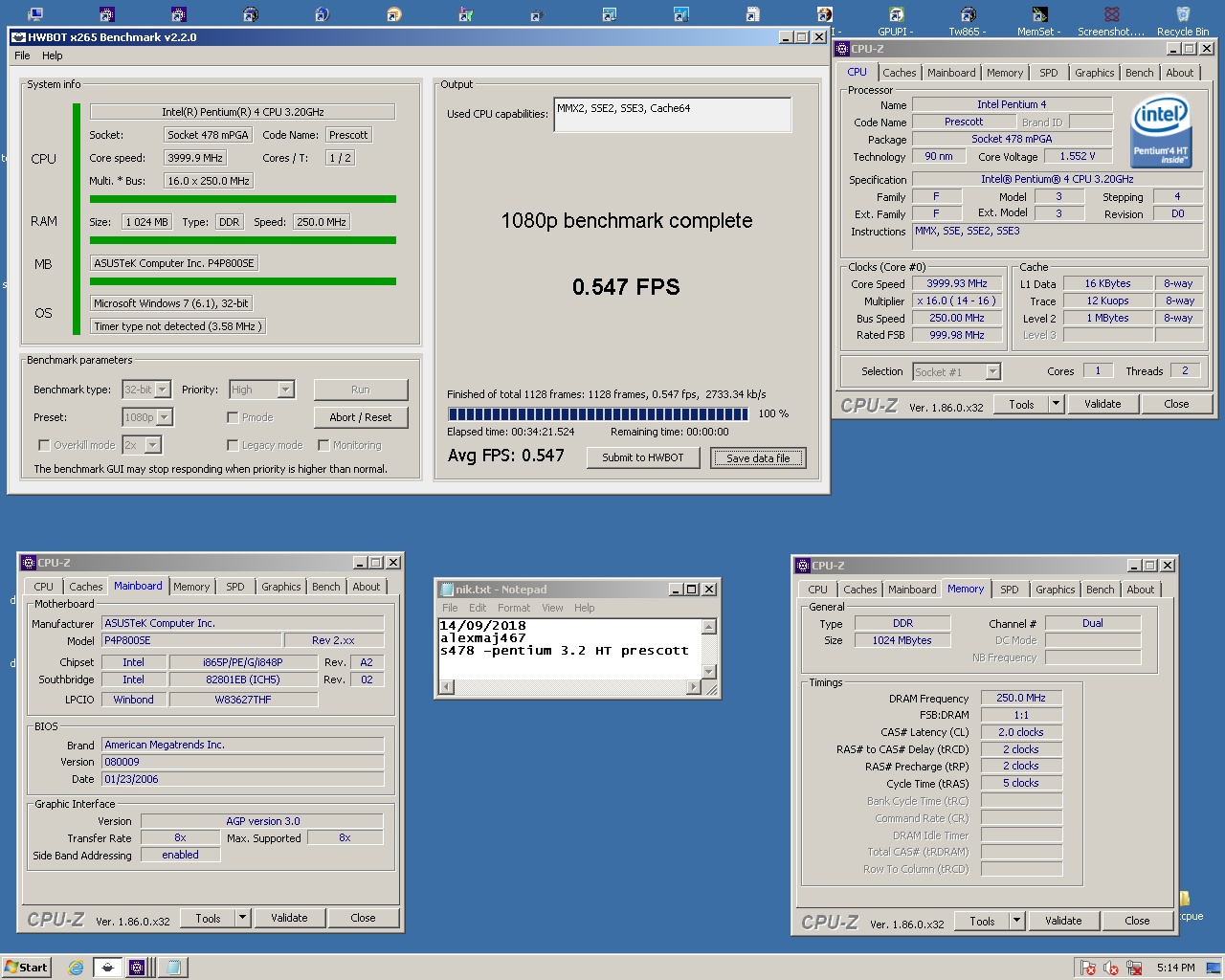This screenshot has width=1225, height=980.
Task: Click the Notepad horizontal scrollbar right arrow
Action: point(694,687)
